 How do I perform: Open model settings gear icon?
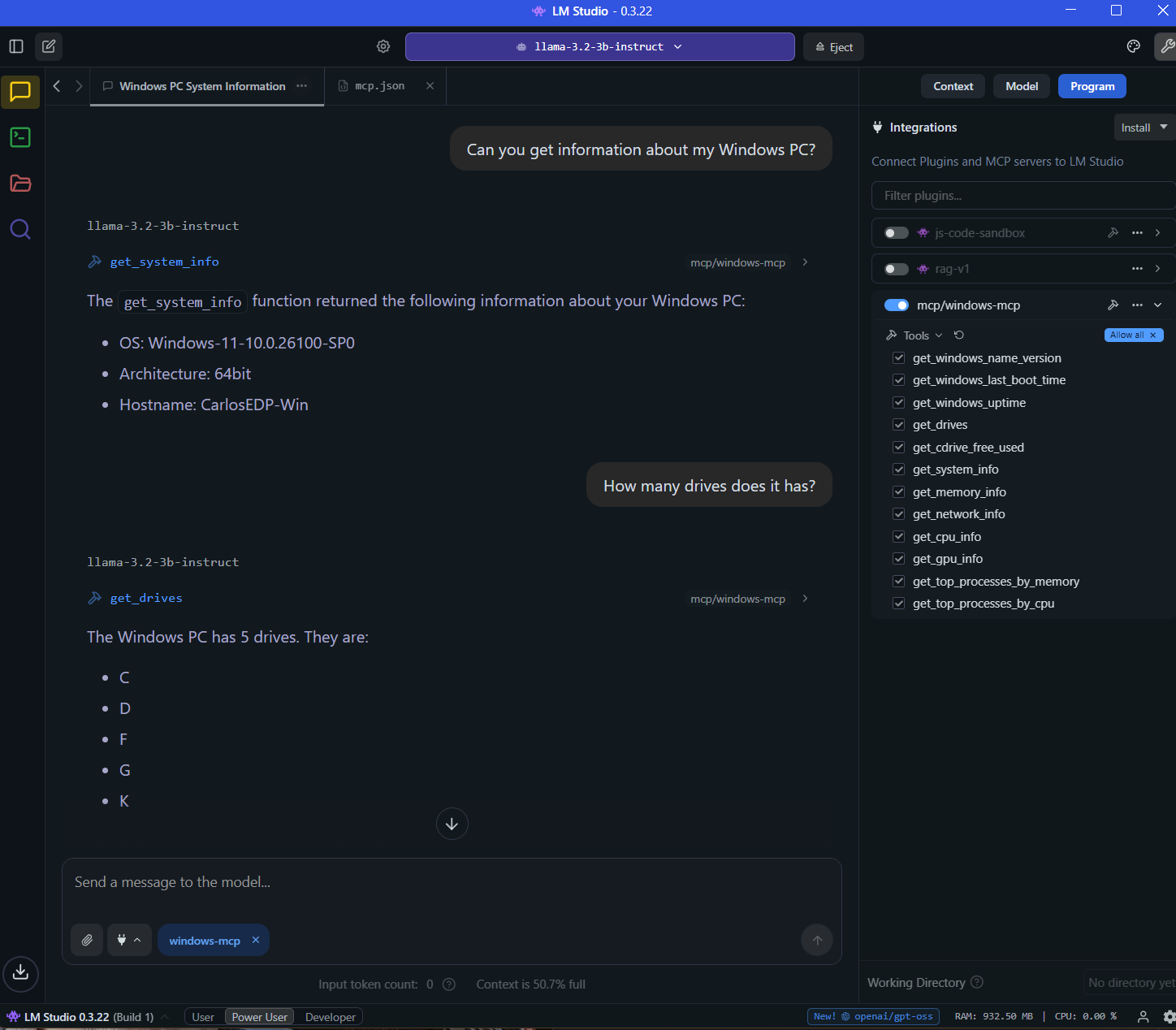tap(383, 46)
